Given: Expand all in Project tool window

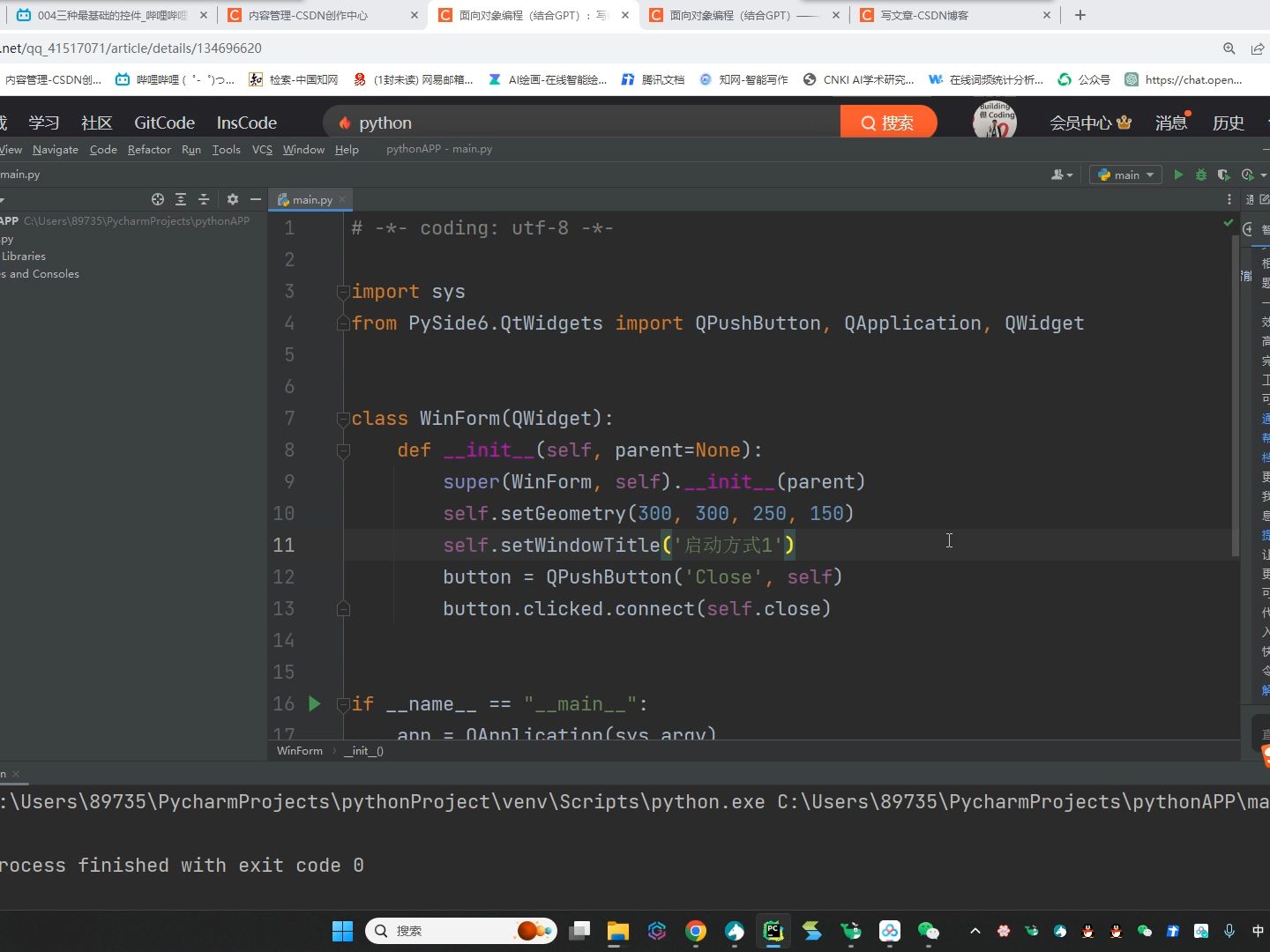Looking at the screenshot, I should 181,199.
